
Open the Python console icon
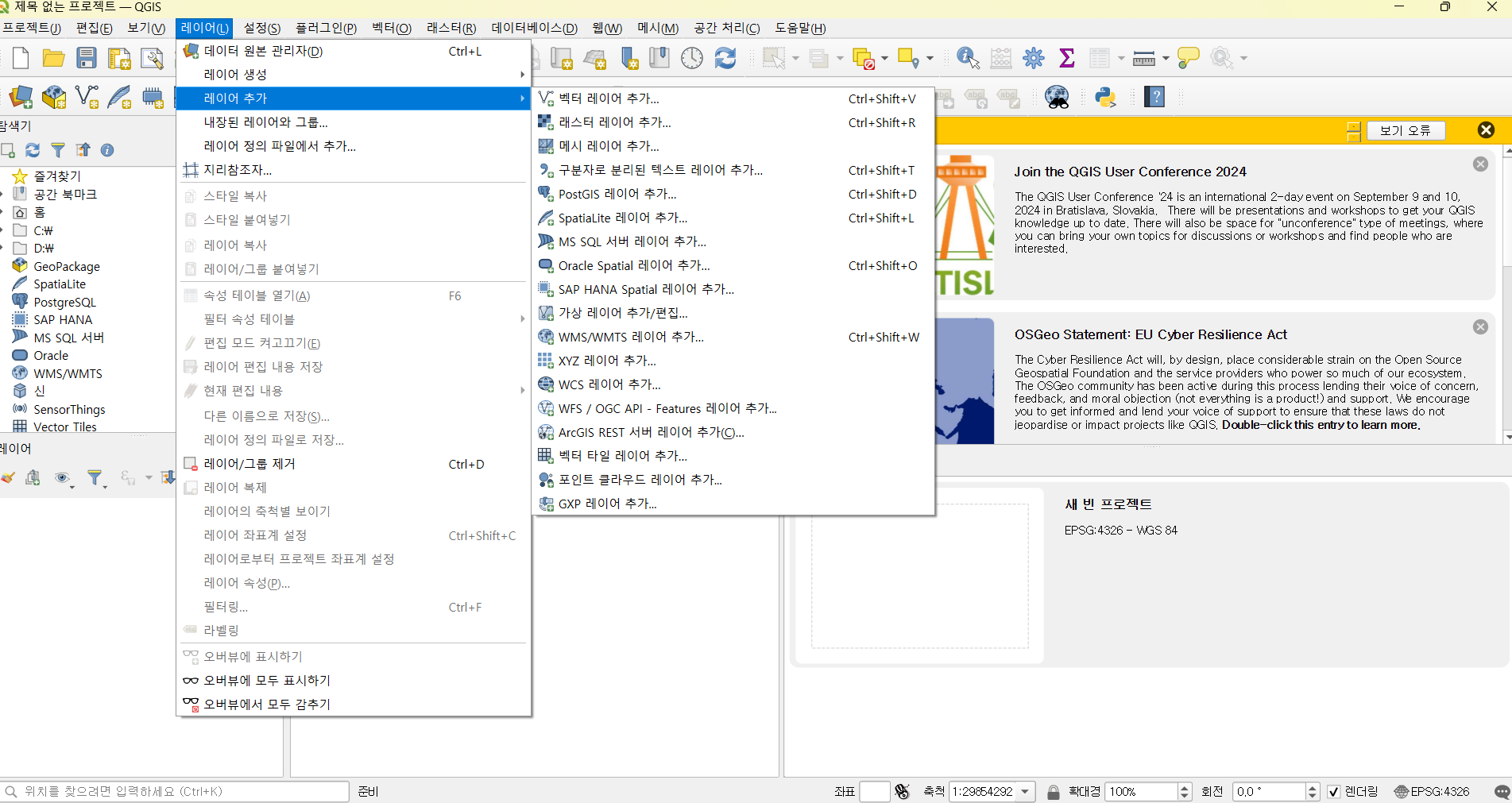pyautogui.click(x=1105, y=98)
